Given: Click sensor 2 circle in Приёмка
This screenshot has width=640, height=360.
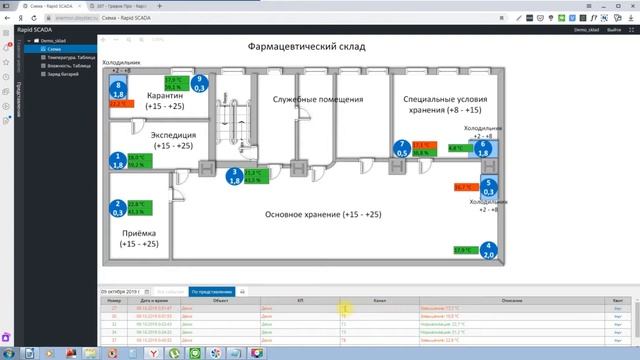Looking at the screenshot, I should 118,208.
